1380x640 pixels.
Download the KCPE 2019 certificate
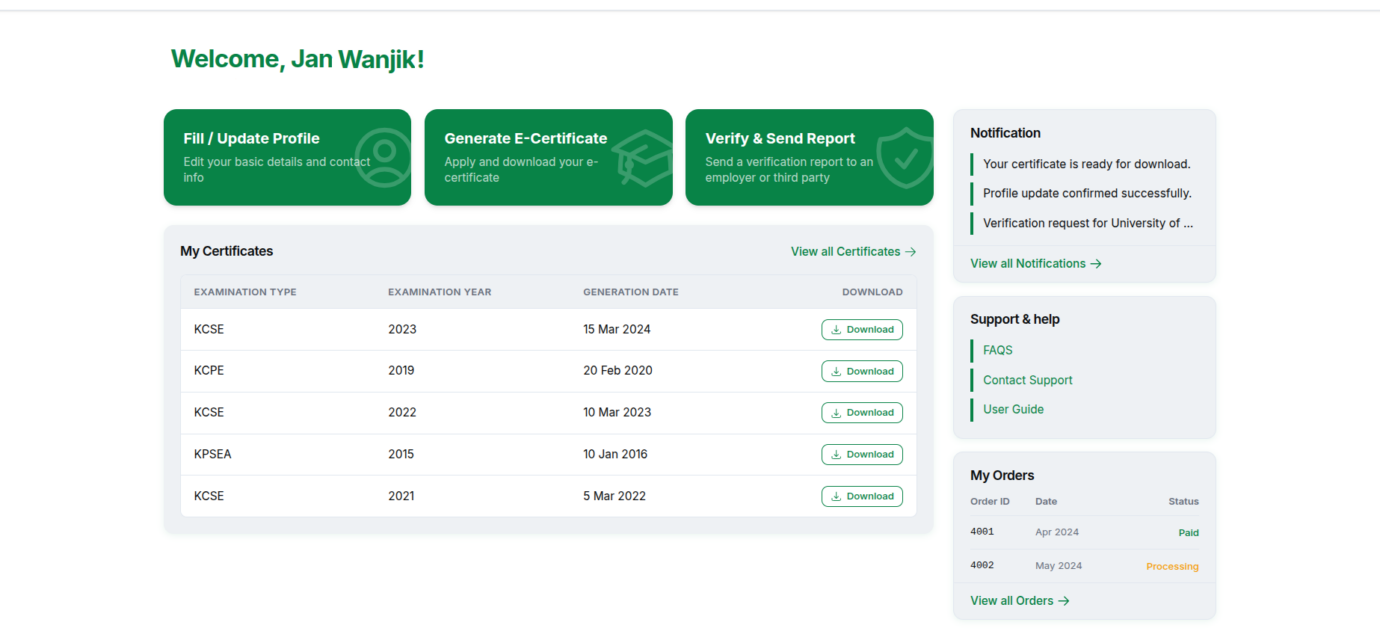click(862, 371)
